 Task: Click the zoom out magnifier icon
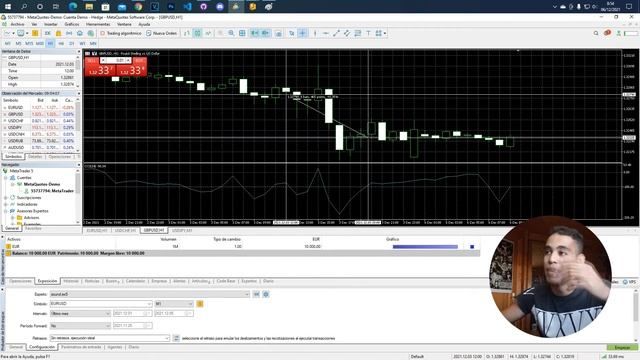coord(231,33)
